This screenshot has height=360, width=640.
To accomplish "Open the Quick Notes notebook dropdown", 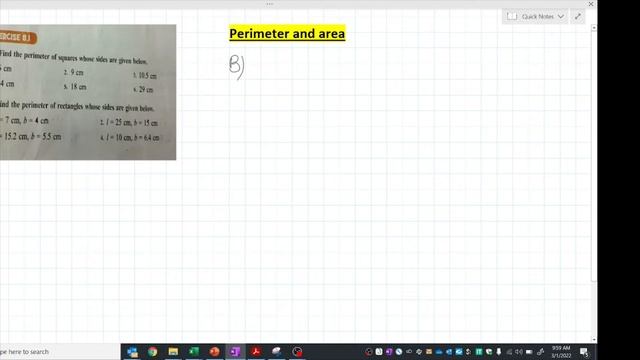I will [535, 16].
